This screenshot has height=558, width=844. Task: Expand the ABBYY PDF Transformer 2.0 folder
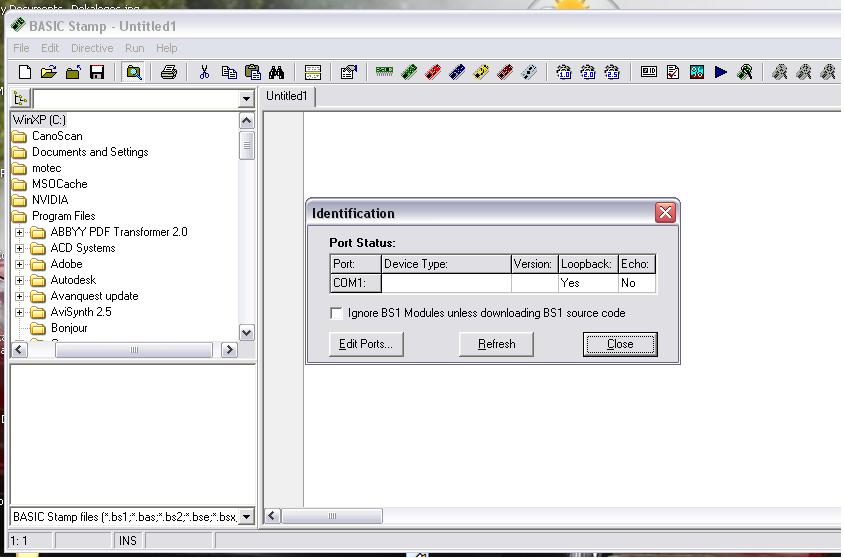[x=19, y=232]
